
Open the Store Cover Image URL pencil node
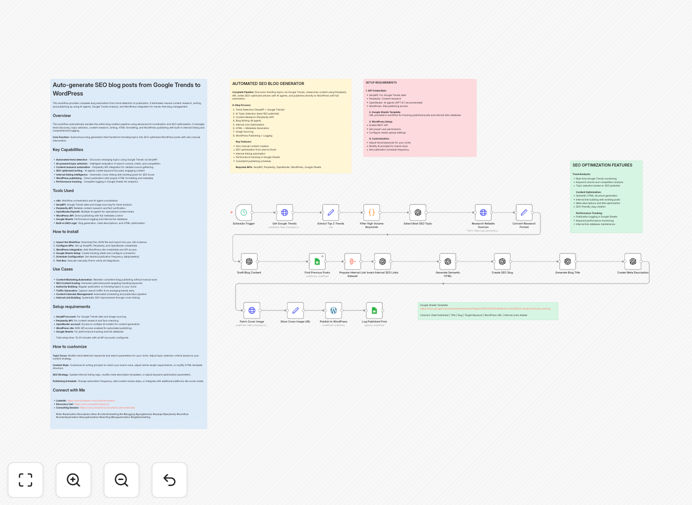[295, 310]
